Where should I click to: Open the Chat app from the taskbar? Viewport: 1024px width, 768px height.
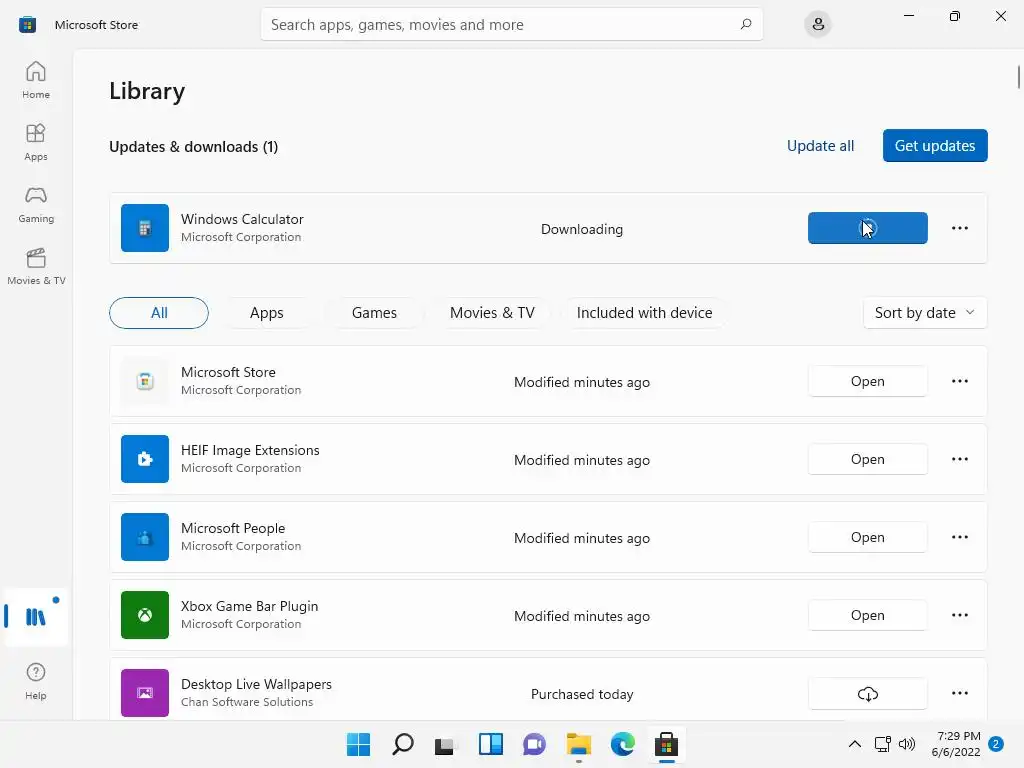click(x=534, y=744)
